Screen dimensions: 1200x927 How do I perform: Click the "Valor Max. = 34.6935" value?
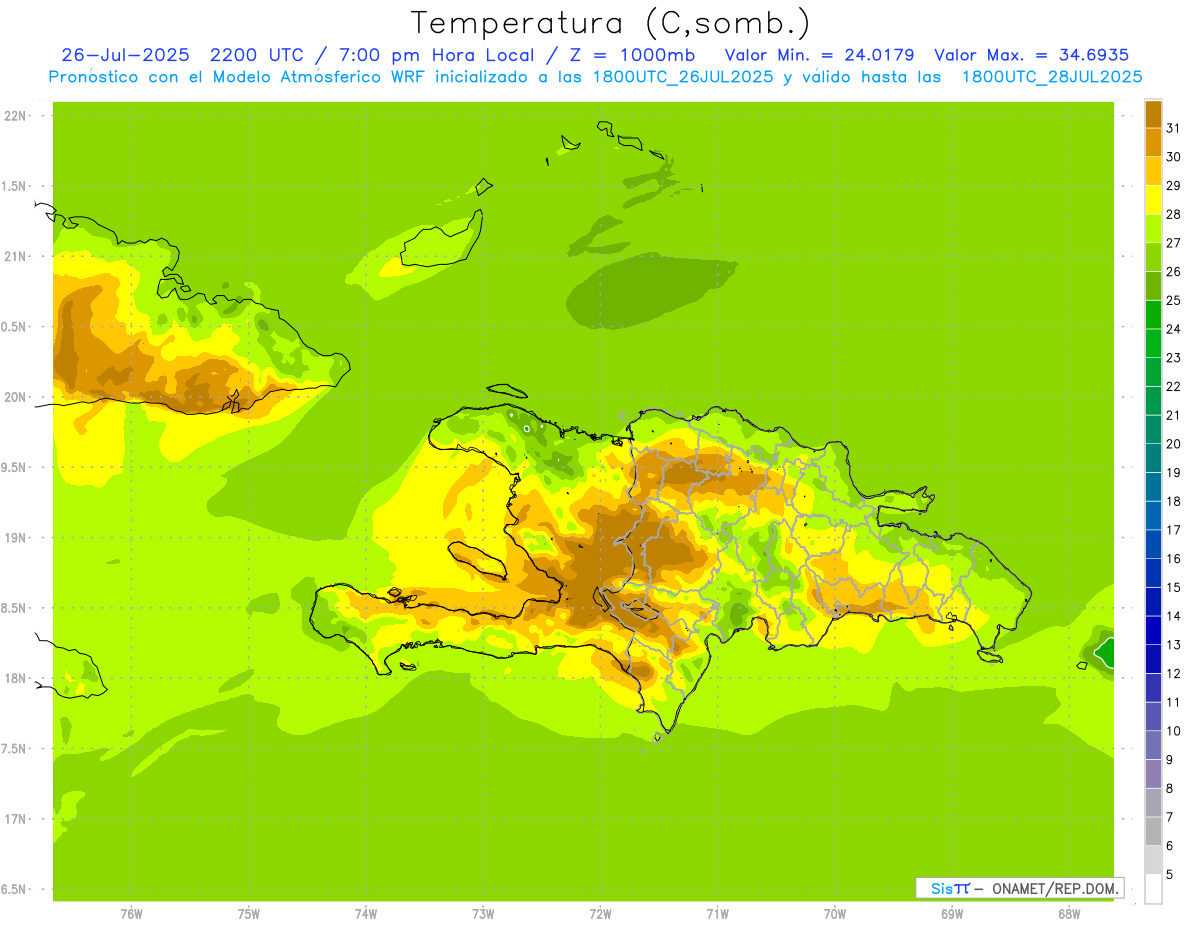coord(1031,55)
